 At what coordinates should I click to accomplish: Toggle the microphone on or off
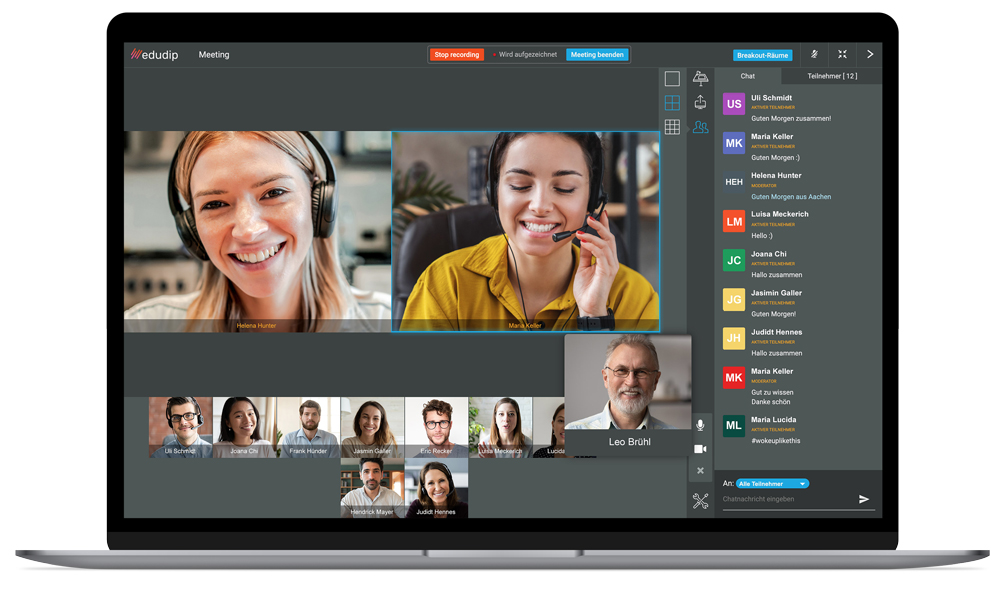tap(700, 426)
